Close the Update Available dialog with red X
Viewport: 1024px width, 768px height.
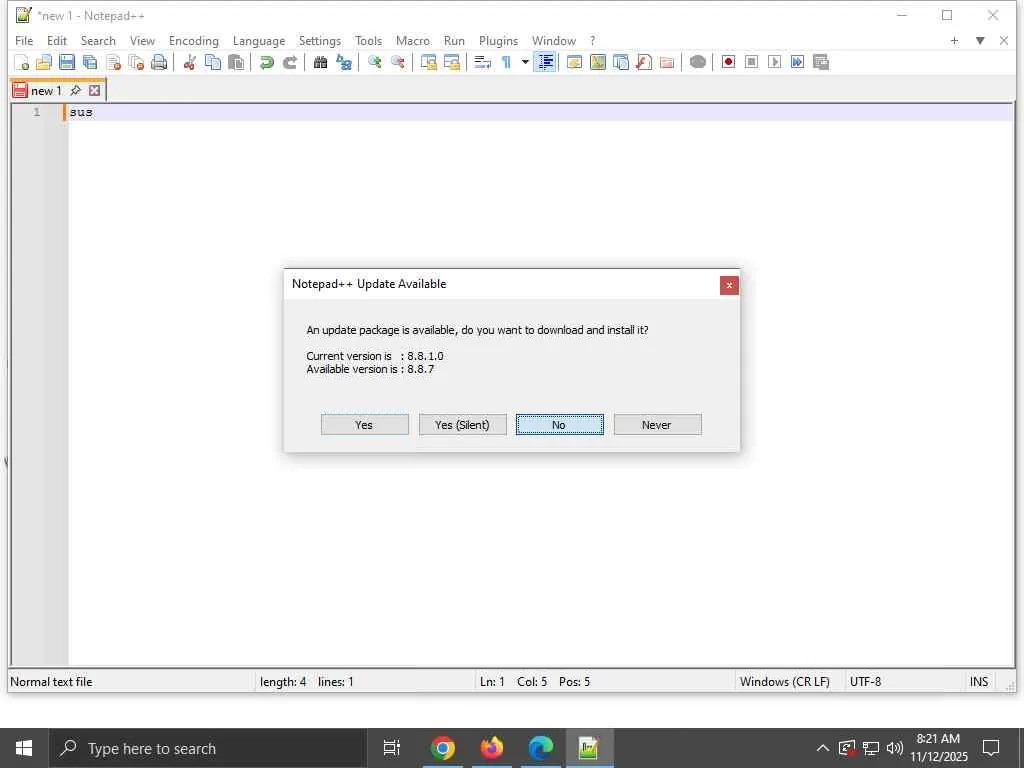click(729, 285)
